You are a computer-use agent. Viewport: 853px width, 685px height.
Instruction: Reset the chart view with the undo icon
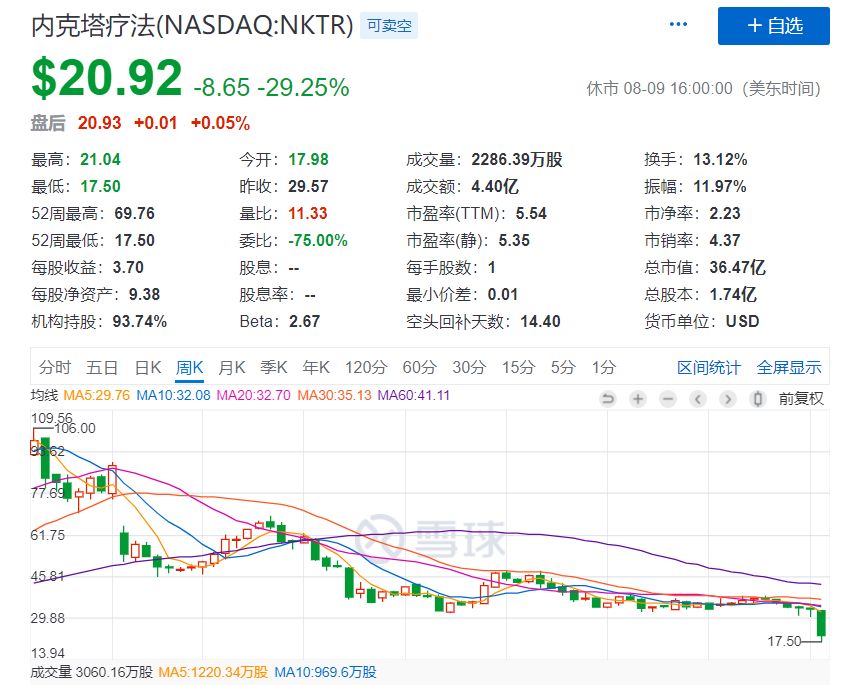(x=608, y=399)
